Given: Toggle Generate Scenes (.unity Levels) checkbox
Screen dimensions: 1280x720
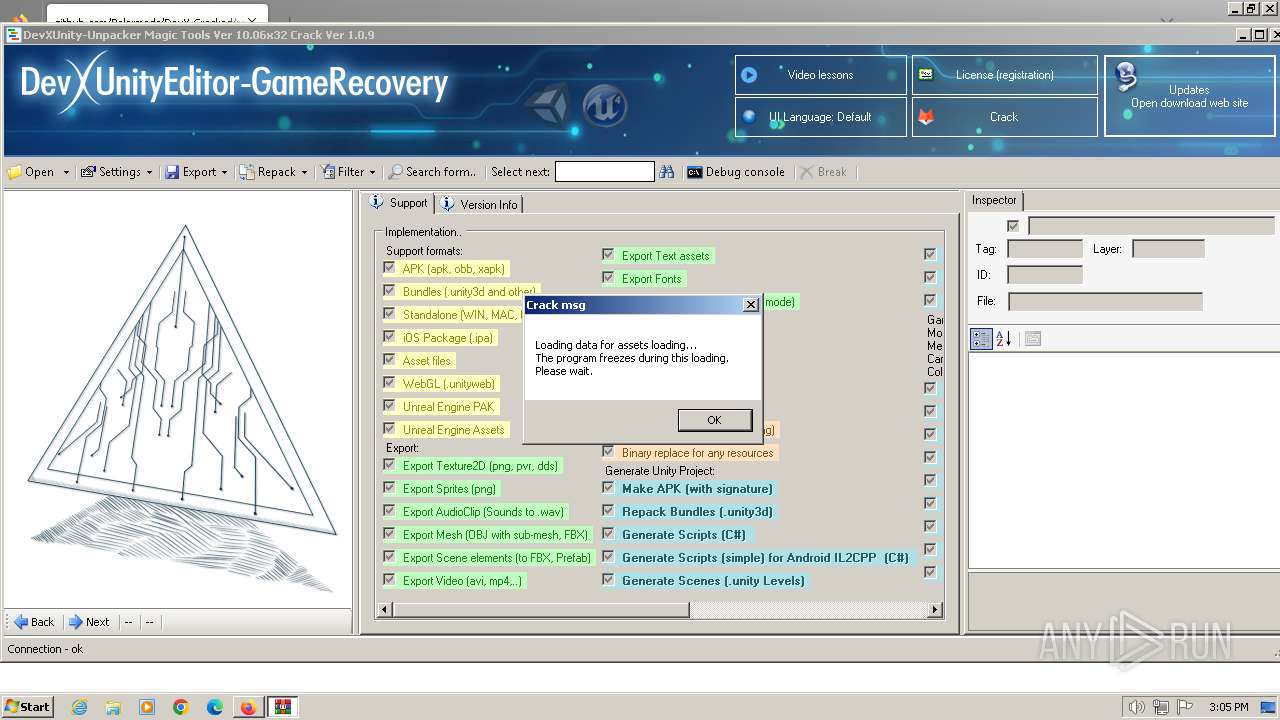Looking at the screenshot, I should 608,580.
